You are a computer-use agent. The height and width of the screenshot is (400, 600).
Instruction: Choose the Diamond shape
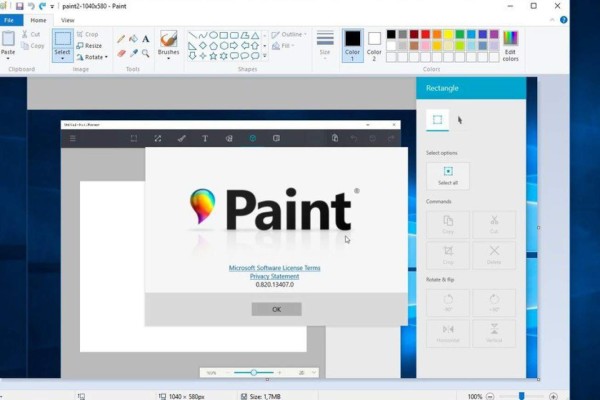(x=203, y=46)
